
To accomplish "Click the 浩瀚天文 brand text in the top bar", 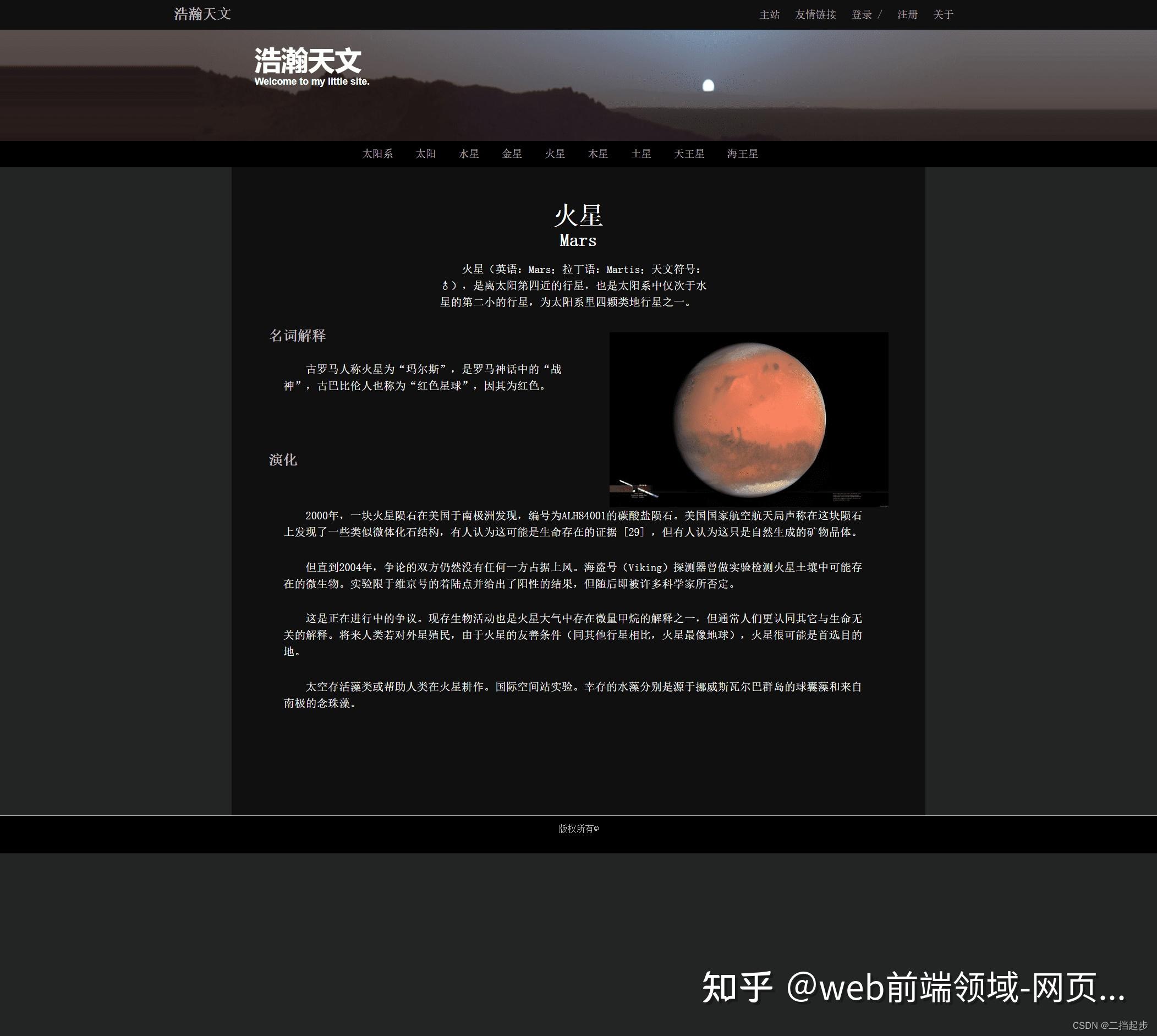I will [202, 14].
